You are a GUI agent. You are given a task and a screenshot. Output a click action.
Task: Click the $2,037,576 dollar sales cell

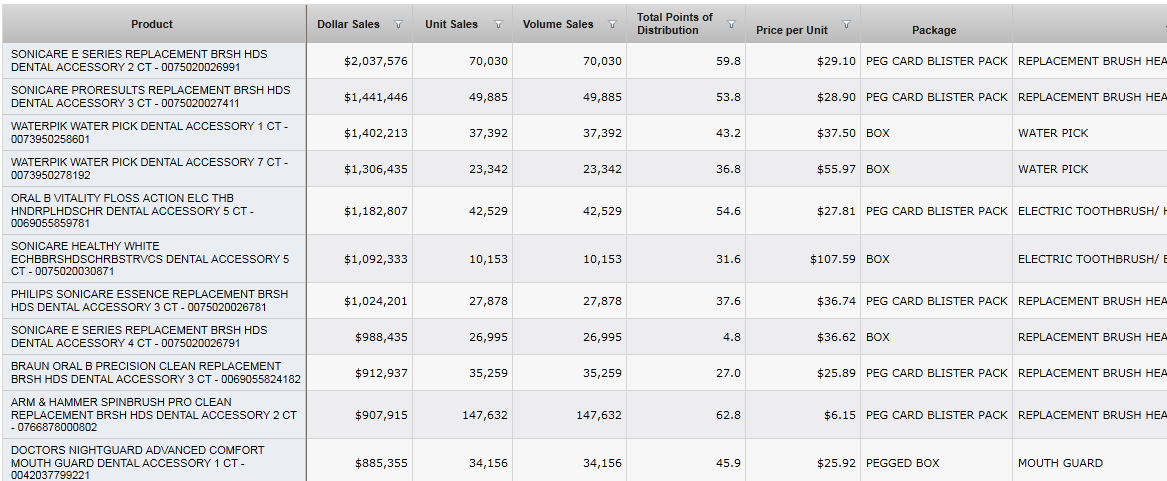(376, 61)
